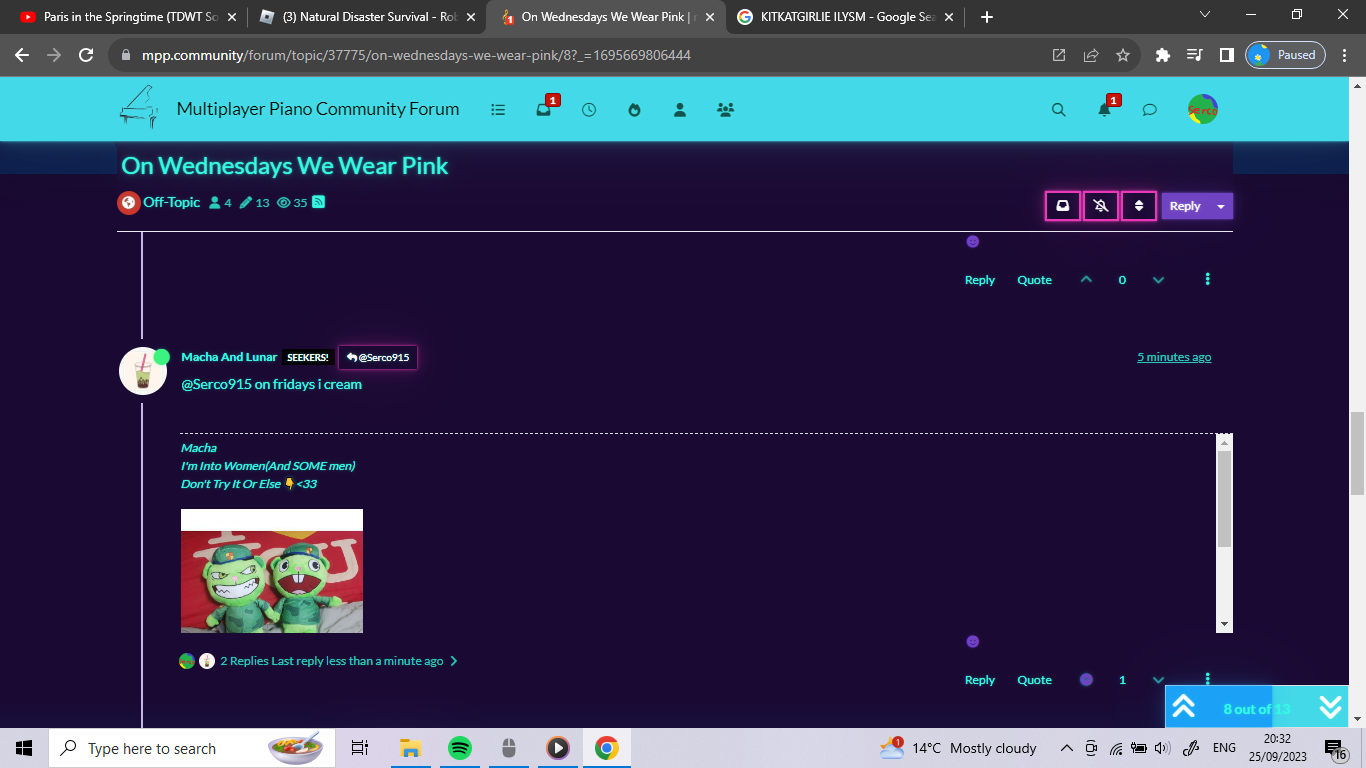Go back in browser history
This screenshot has width=1366, height=768.
pyautogui.click(x=22, y=55)
